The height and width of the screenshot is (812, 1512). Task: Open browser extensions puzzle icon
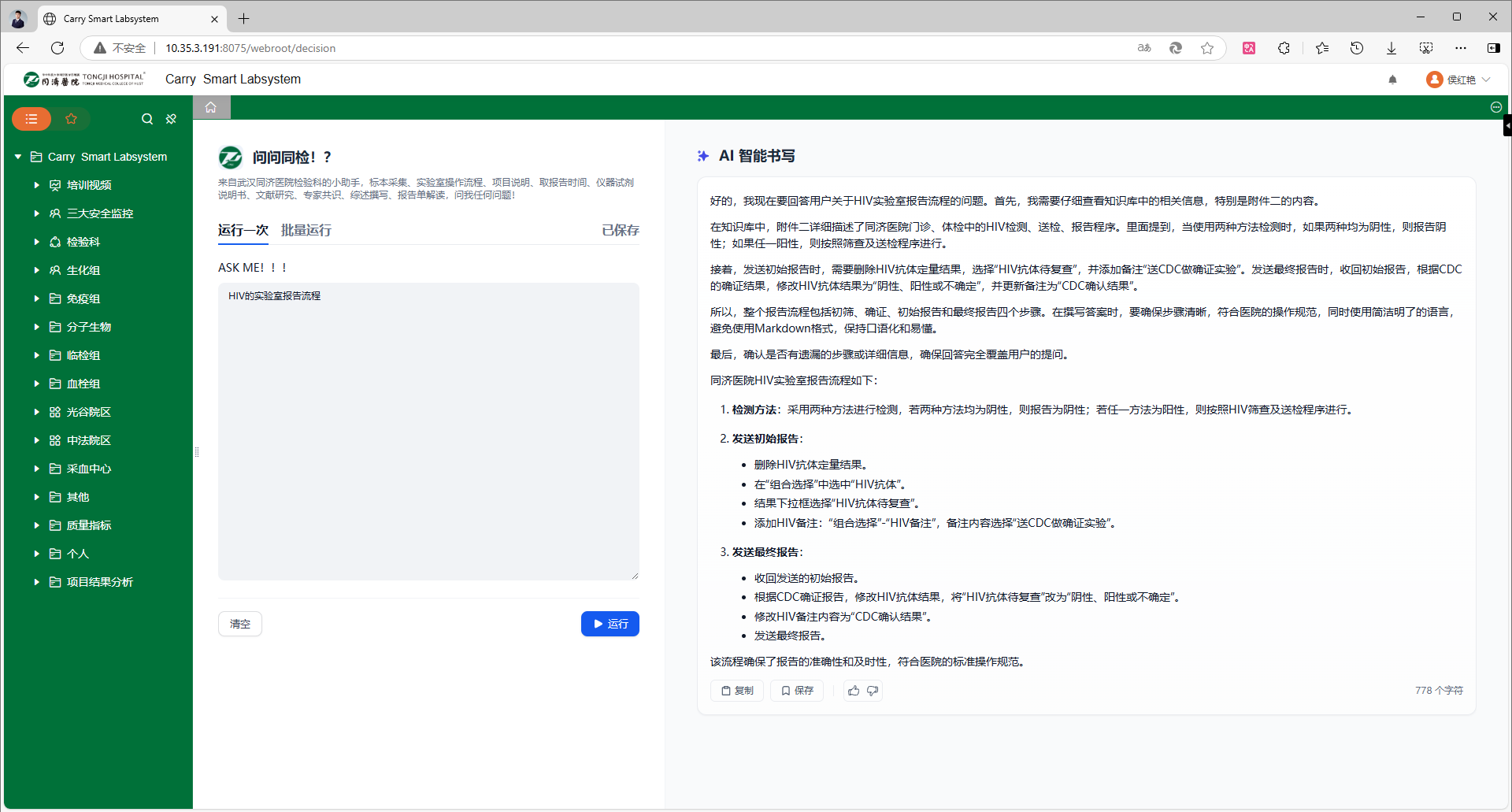1284,48
